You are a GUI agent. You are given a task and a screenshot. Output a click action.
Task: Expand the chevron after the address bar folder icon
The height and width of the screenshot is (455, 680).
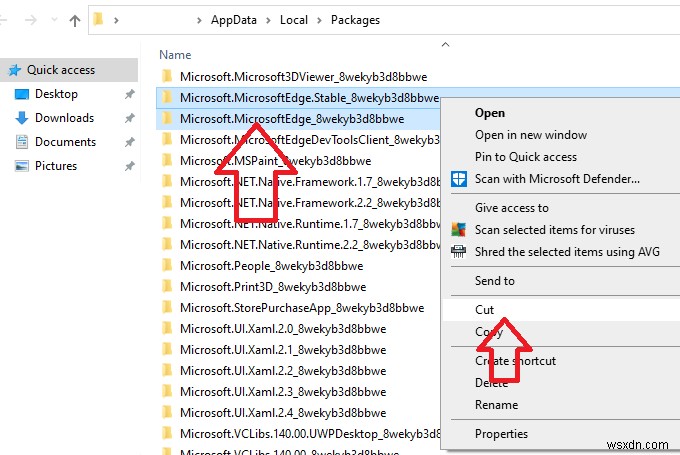point(116,20)
